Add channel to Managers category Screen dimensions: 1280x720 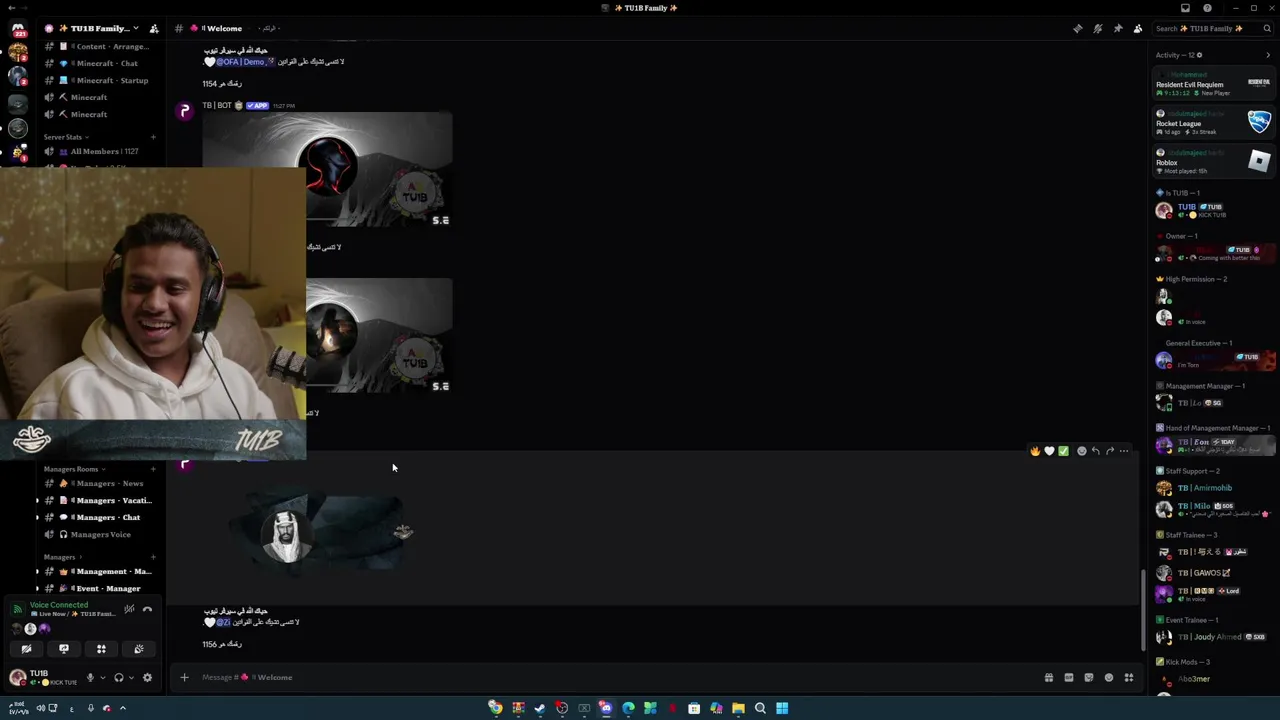click(153, 557)
